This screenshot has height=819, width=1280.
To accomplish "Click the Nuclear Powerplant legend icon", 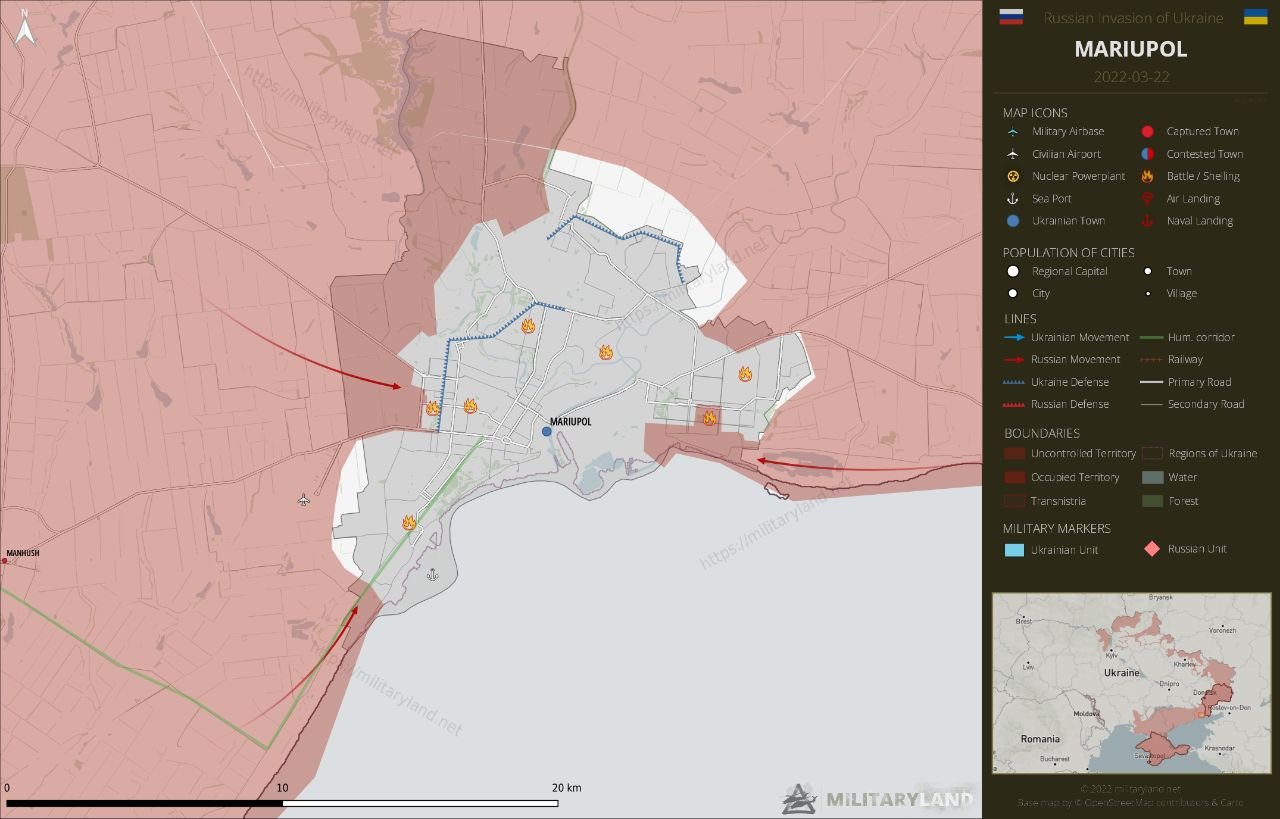I will point(1013,176).
